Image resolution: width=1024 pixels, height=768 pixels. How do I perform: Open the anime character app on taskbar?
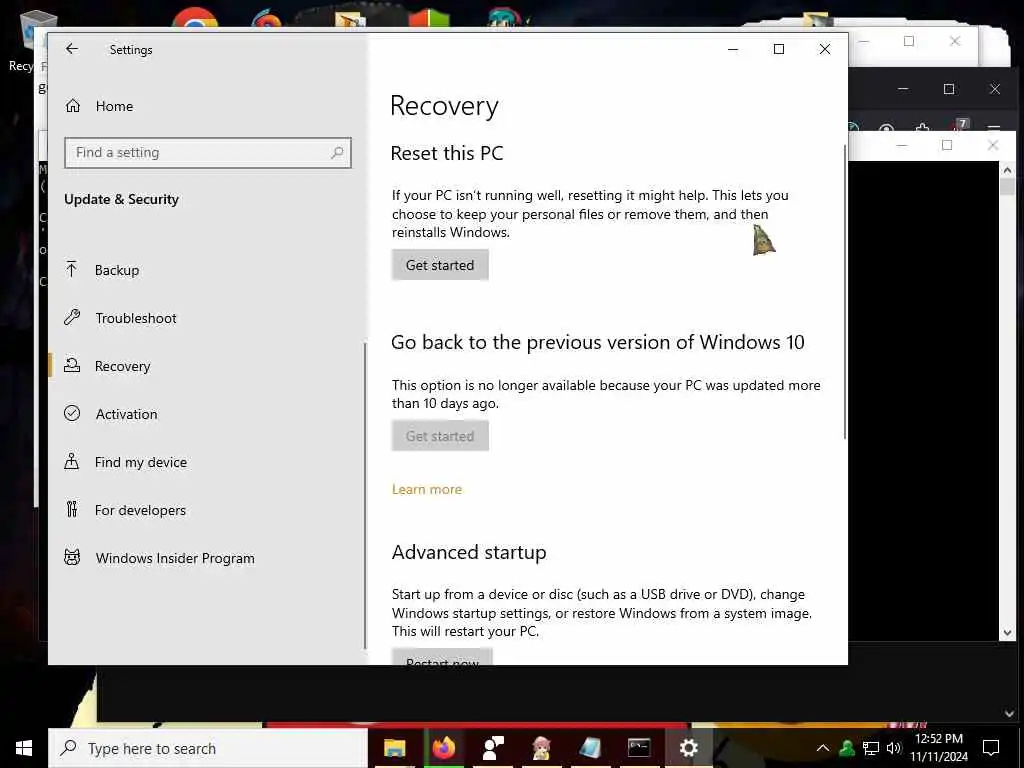[541, 748]
